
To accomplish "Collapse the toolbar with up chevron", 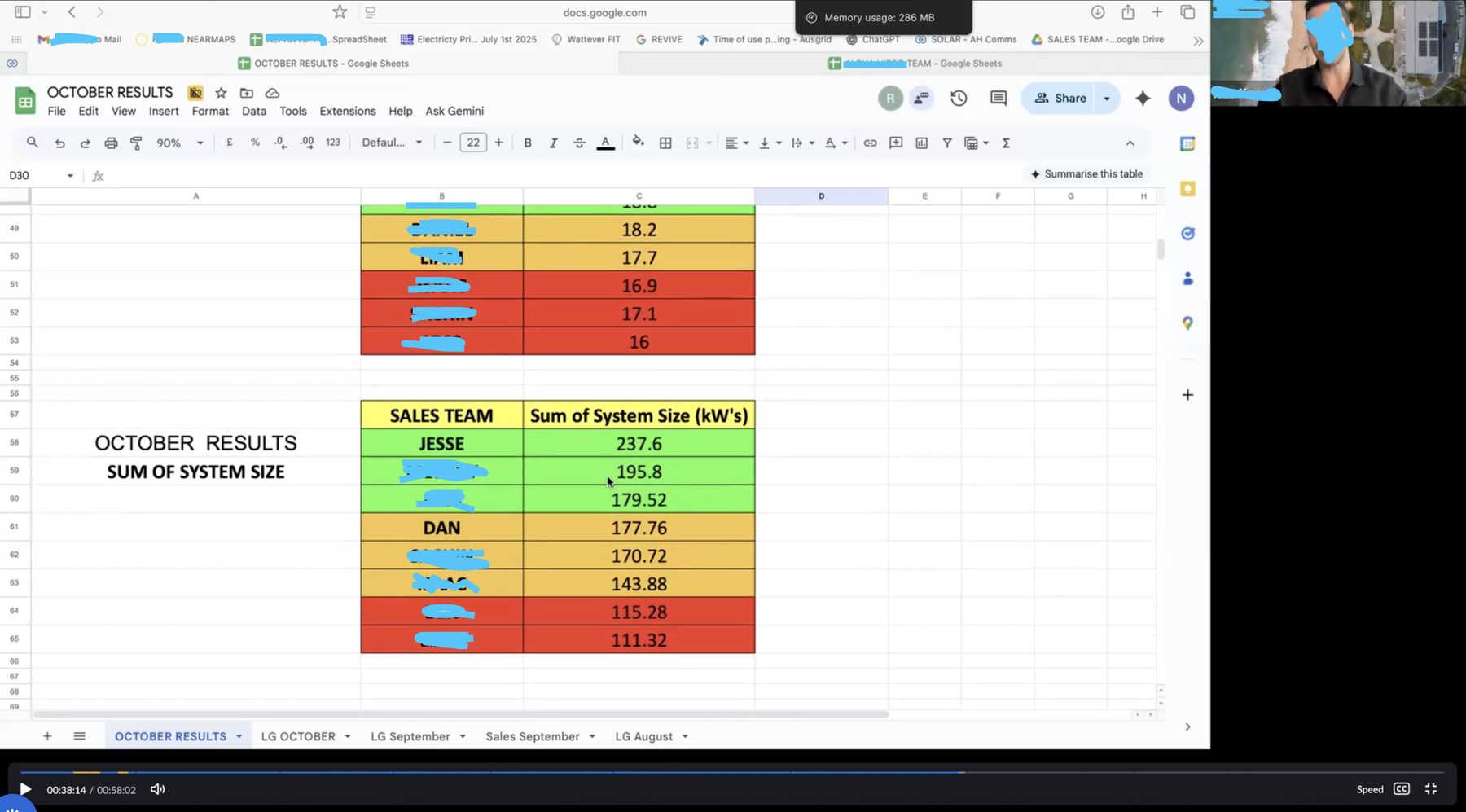I will [x=1130, y=143].
